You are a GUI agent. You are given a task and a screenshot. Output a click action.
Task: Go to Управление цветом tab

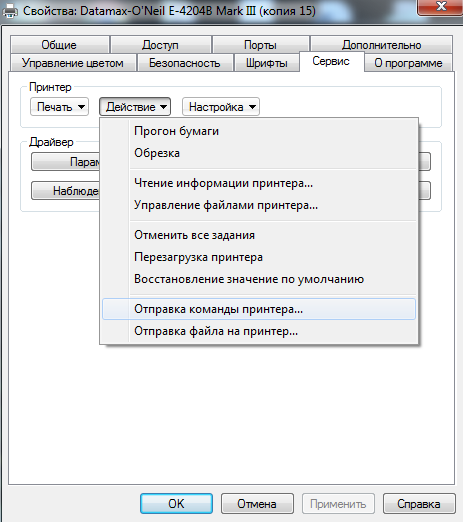[73, 63]
